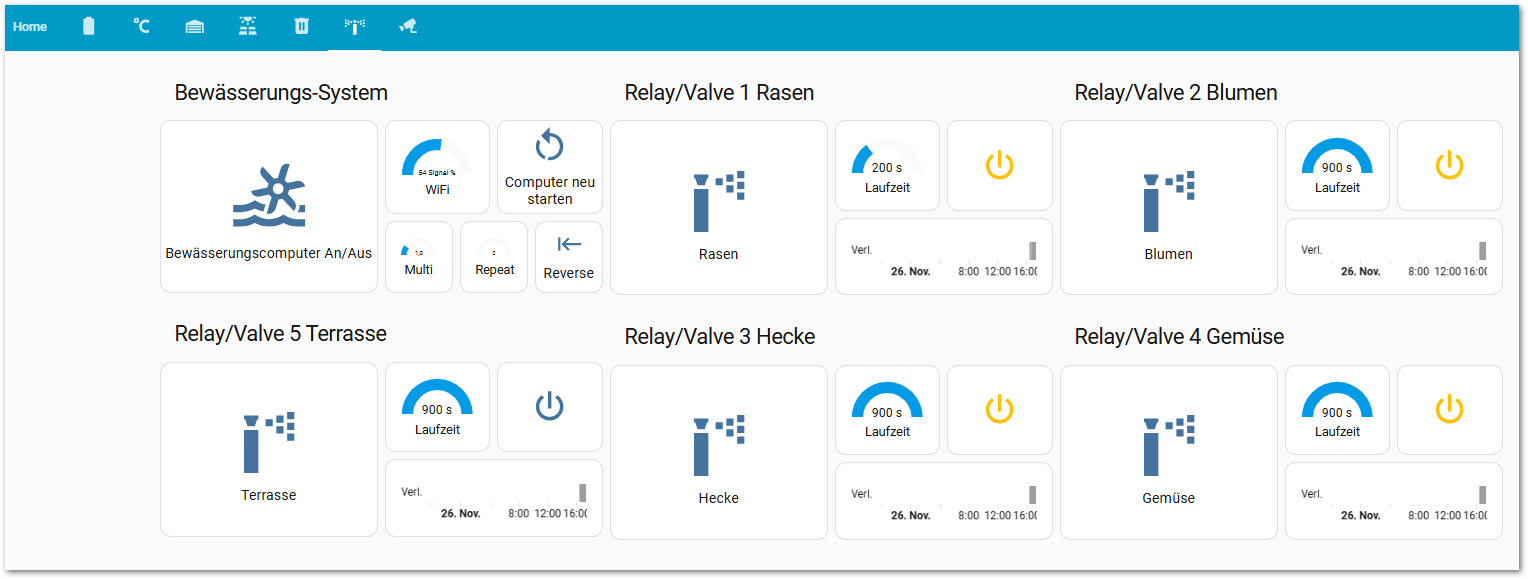Open the Multi gauge card
1528x579 pixels.
(418, 257)
